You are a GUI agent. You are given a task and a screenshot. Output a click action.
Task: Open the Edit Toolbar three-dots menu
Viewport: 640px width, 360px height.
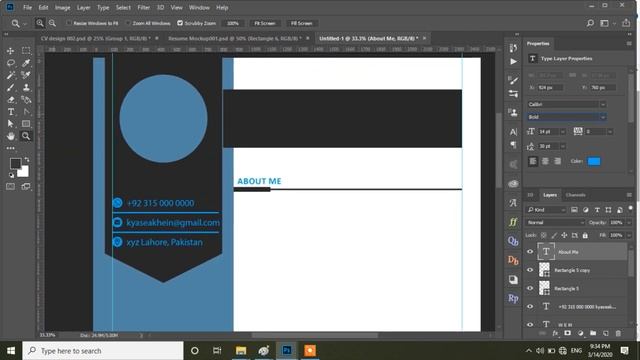pos(11,148)
